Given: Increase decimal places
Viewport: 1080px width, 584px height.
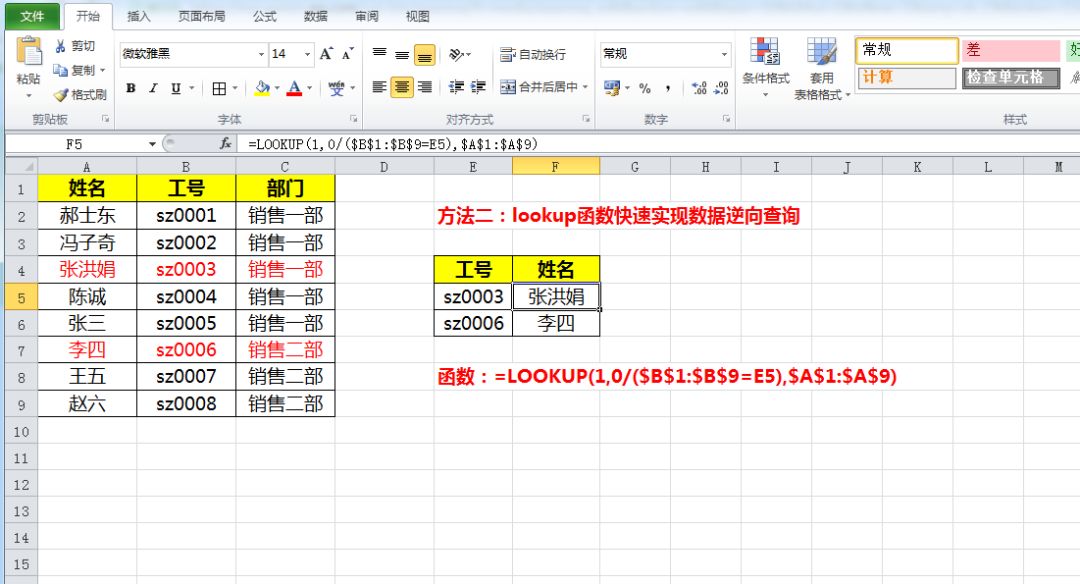Looking at the screenshot, I should (698, 87).
